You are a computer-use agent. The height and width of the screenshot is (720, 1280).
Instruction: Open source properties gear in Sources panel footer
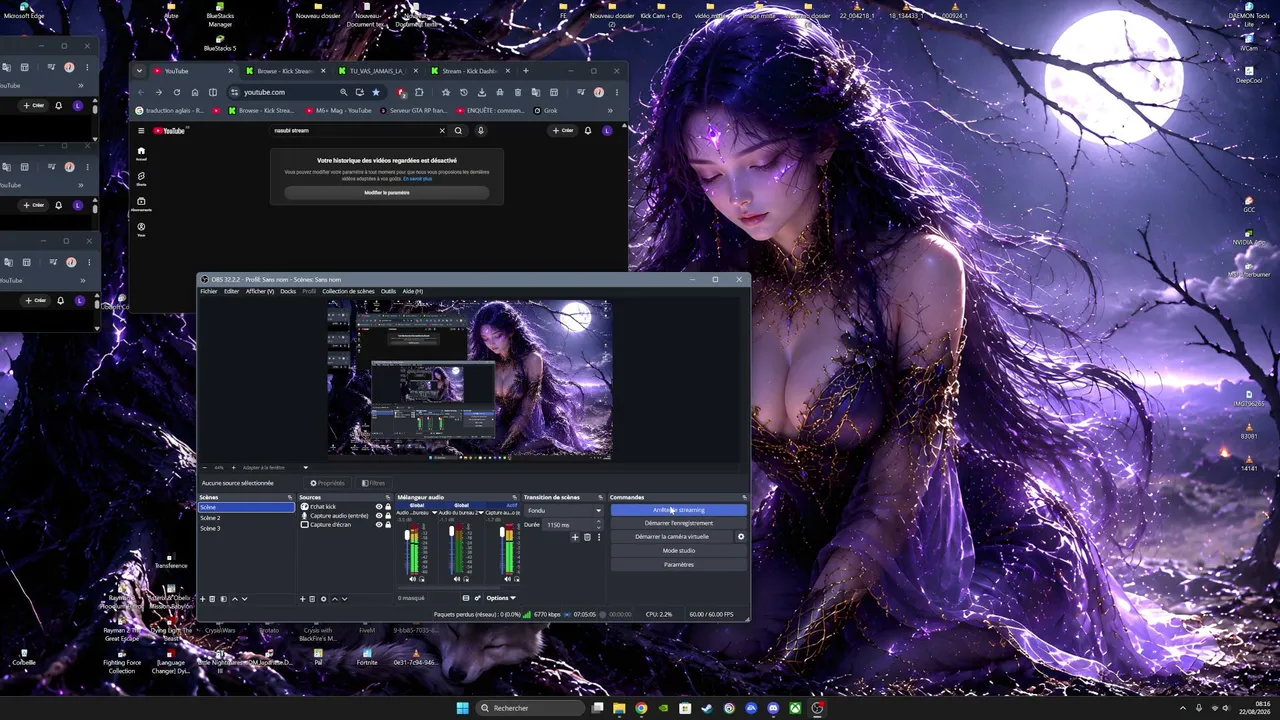323,599
